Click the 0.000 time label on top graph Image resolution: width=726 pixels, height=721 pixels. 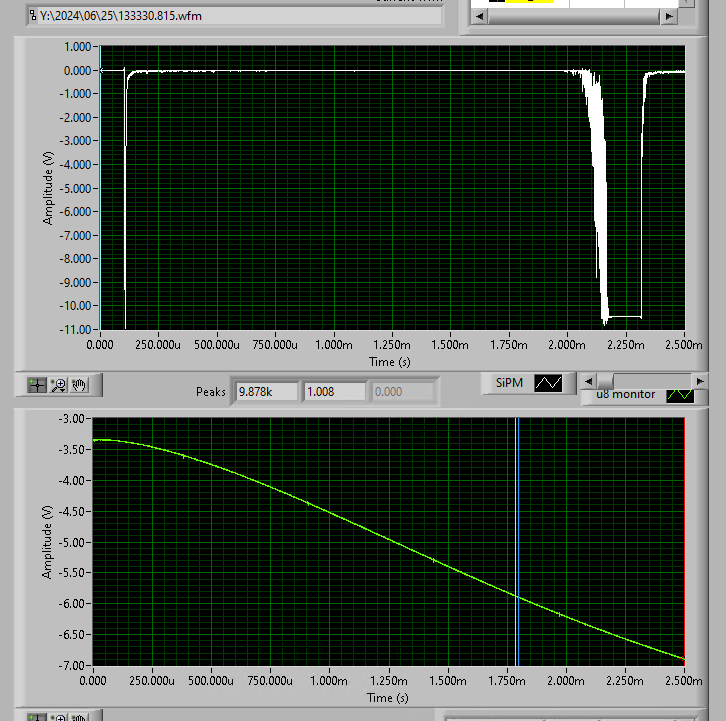tap(100, 345)
